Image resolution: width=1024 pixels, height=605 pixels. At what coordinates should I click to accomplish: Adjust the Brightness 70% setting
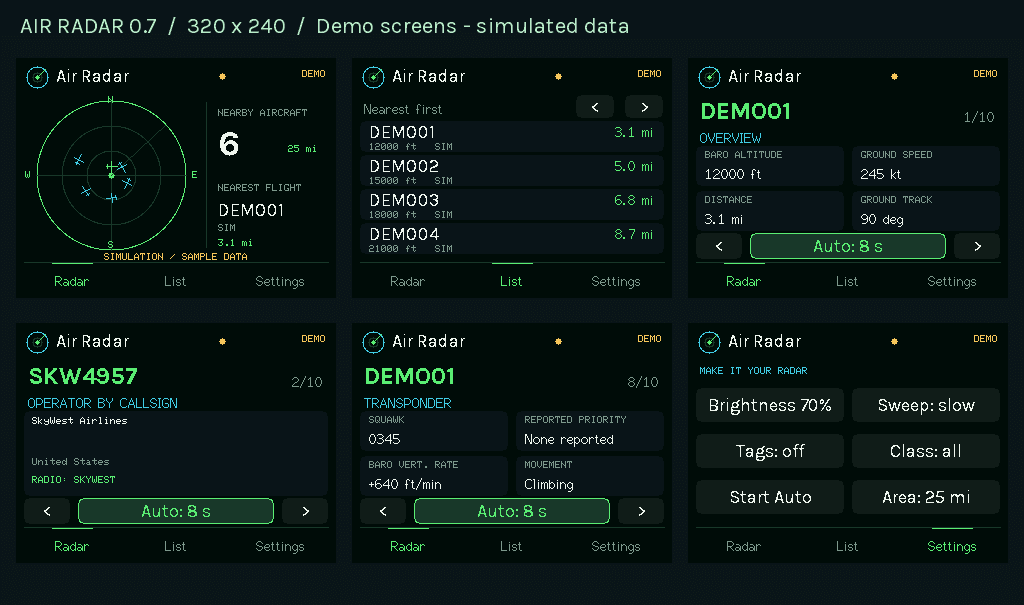pos(770,405)
